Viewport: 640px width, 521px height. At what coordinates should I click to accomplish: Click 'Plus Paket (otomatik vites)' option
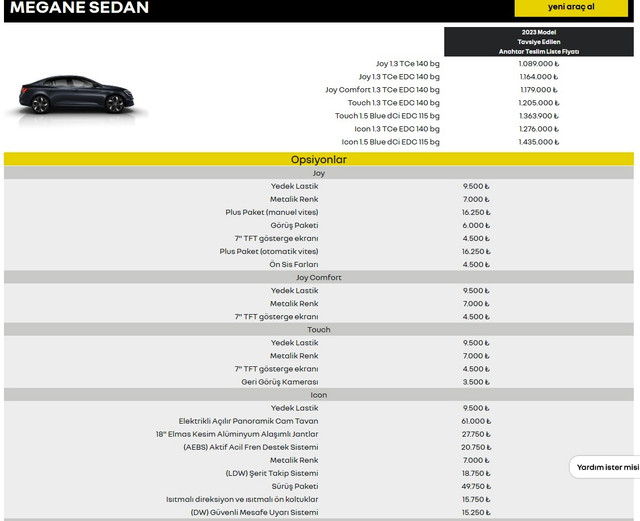coord(269,252)
